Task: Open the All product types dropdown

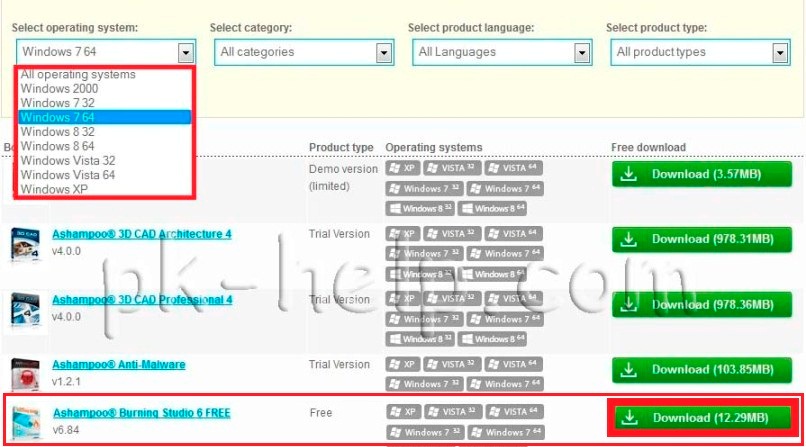Action: click(700, 52)
